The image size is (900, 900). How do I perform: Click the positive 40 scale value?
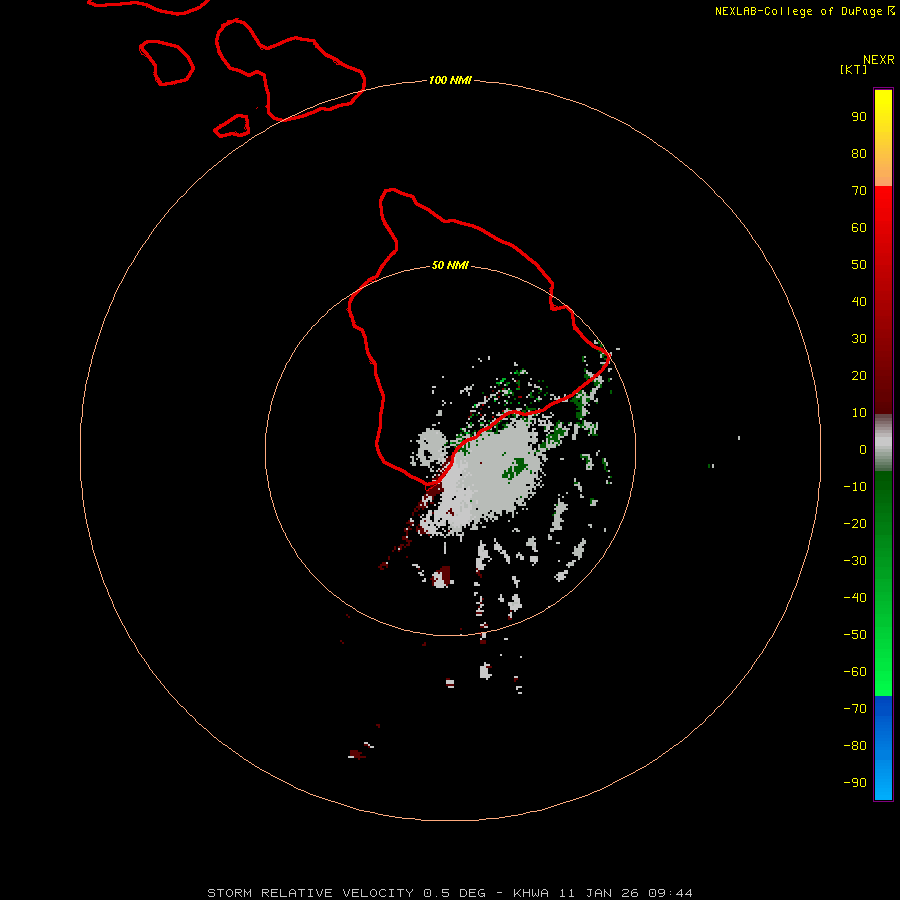pyautogui.click(x=859, y=301)
